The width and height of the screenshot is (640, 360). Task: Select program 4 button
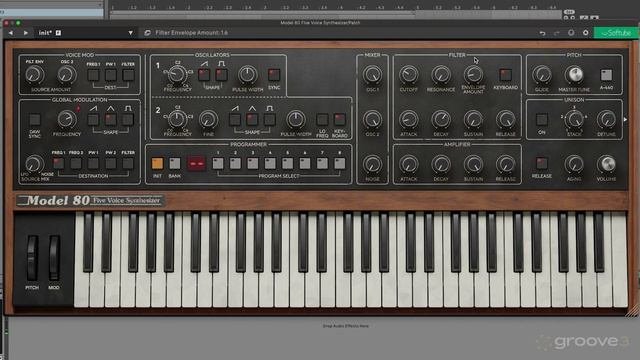coord(270,164)
